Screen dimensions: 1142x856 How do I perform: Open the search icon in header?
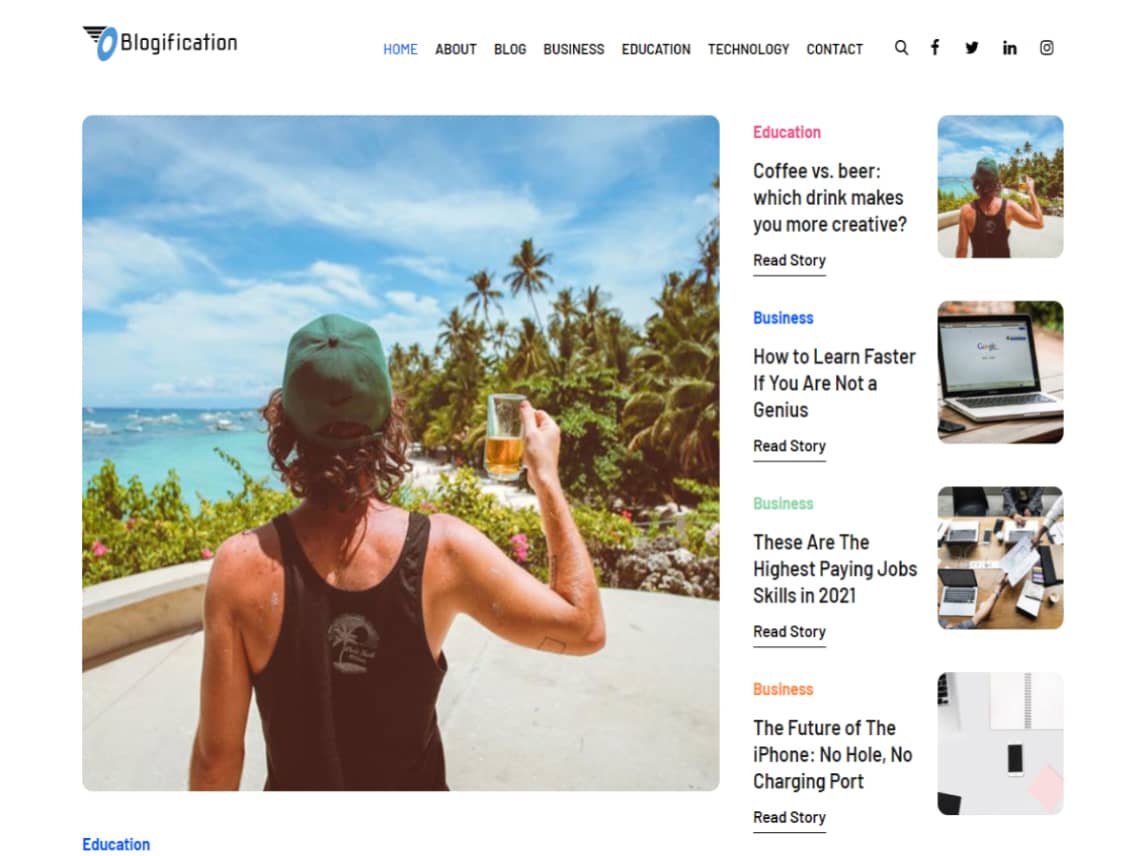901,48
